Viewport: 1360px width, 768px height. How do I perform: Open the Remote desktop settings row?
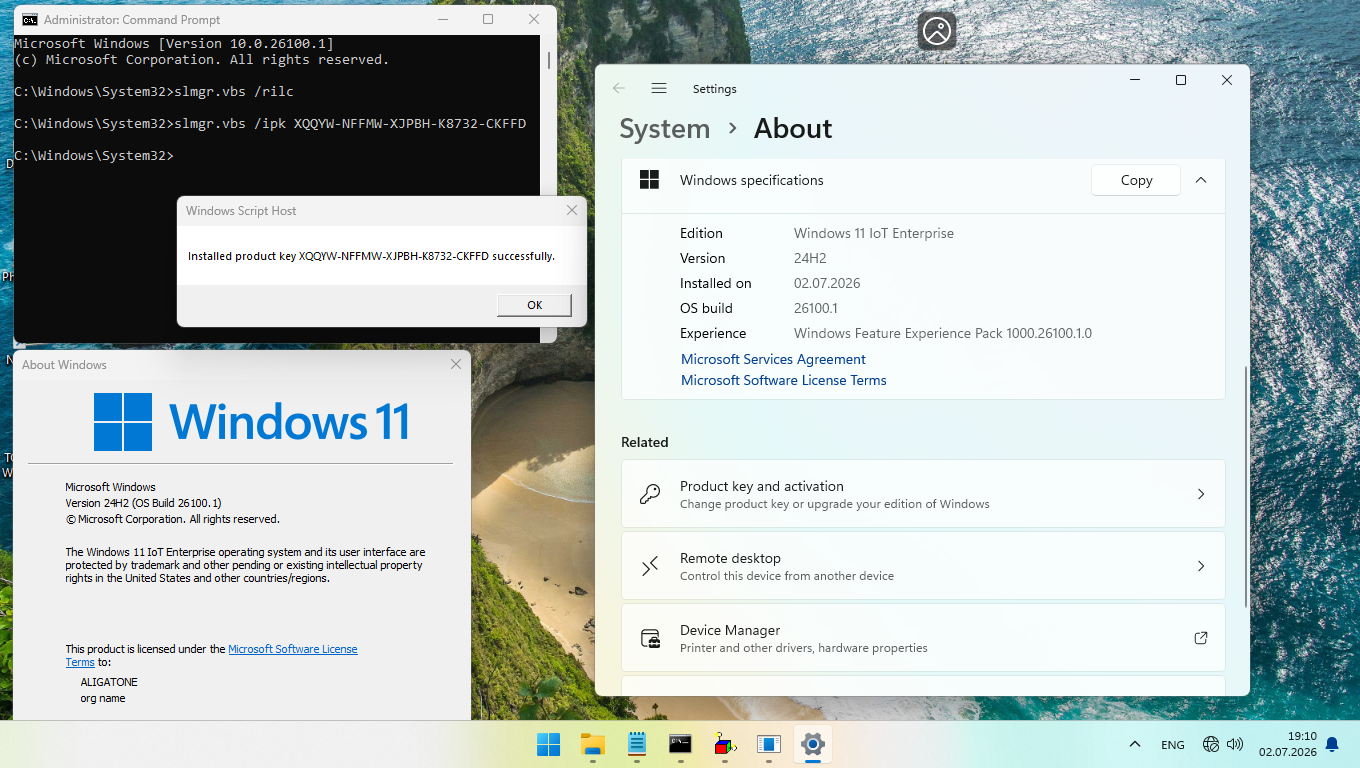[x=923, y=566]
